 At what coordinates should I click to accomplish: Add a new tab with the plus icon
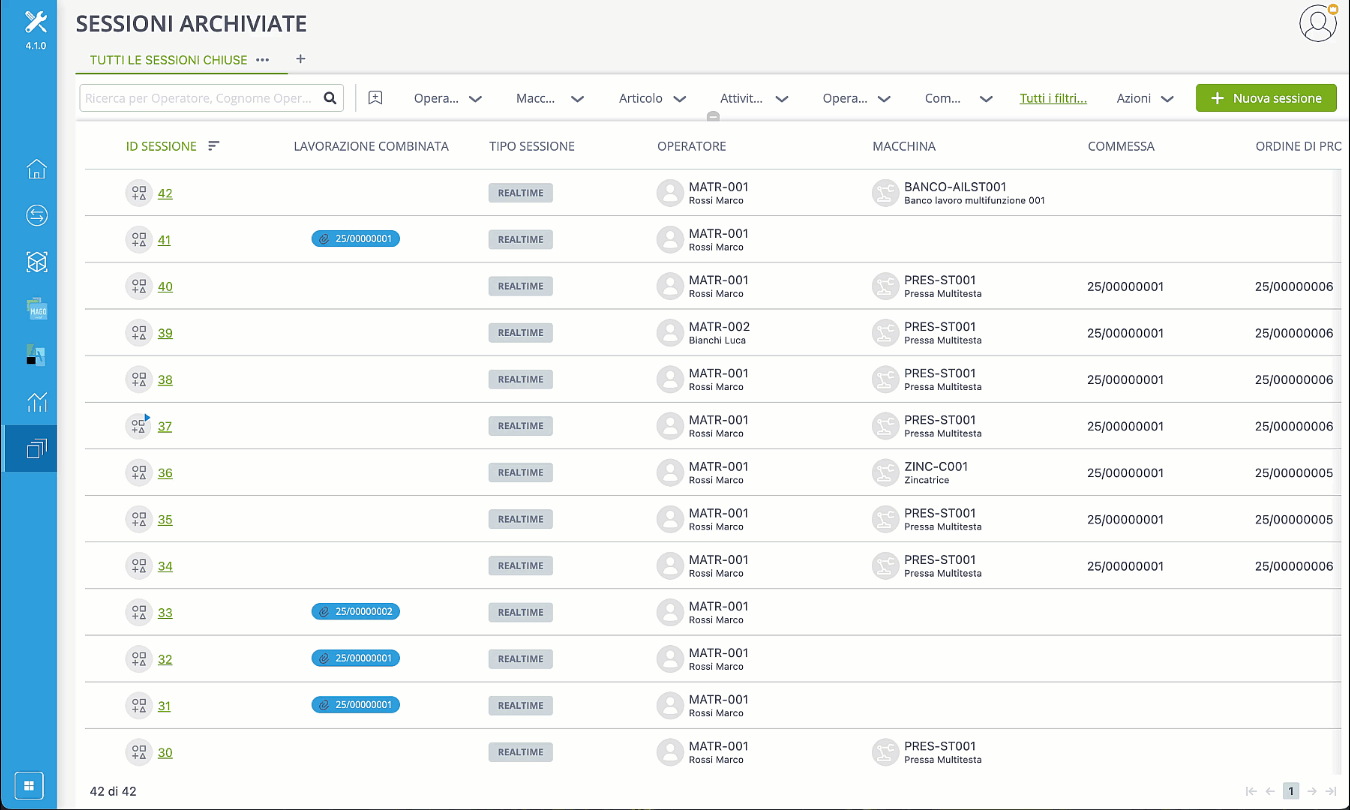coord(300,59)
